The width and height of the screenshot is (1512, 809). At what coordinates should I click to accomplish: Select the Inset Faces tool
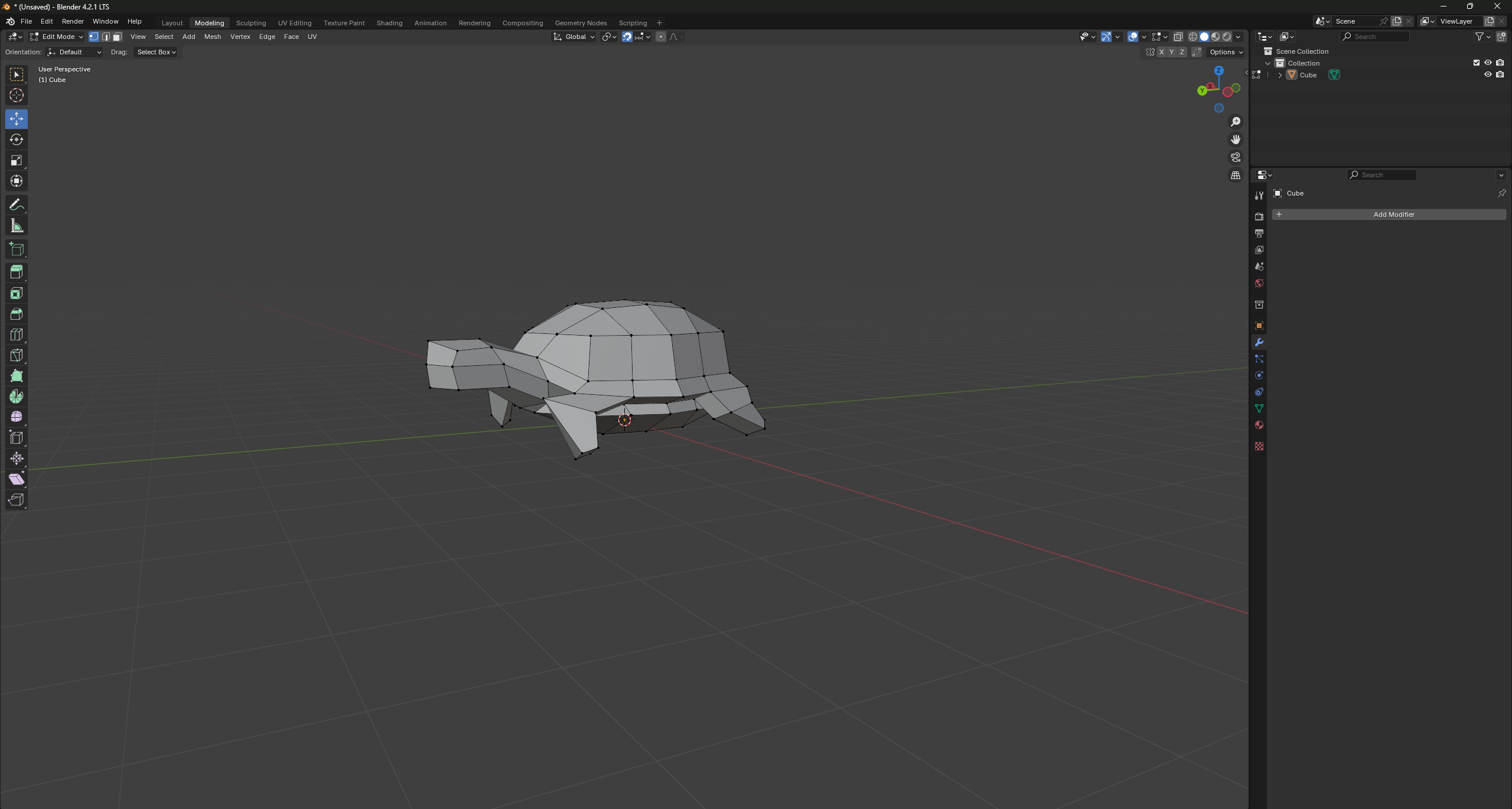(x=17, y=293)
